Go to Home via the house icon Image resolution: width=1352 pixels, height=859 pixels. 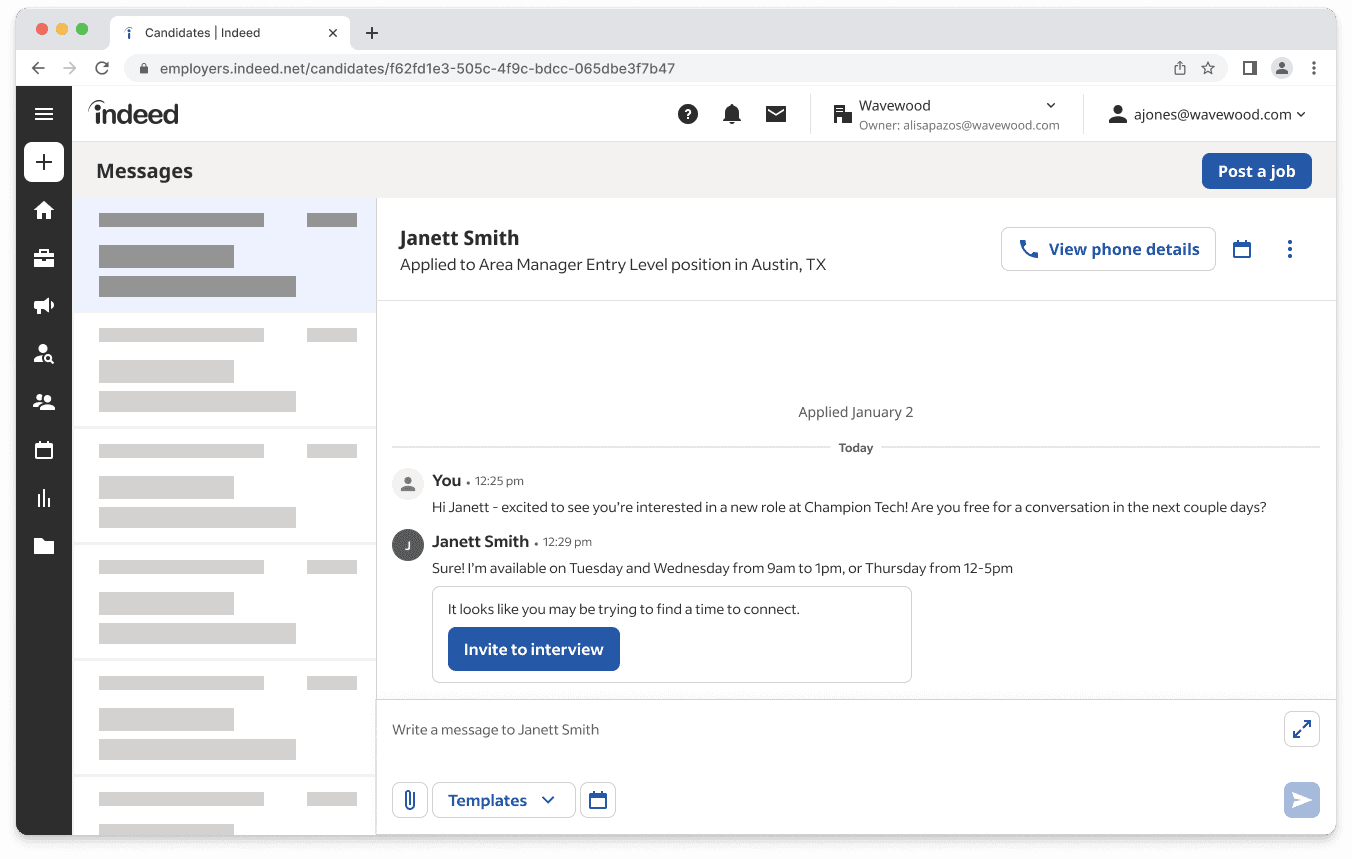click(44, 210)
